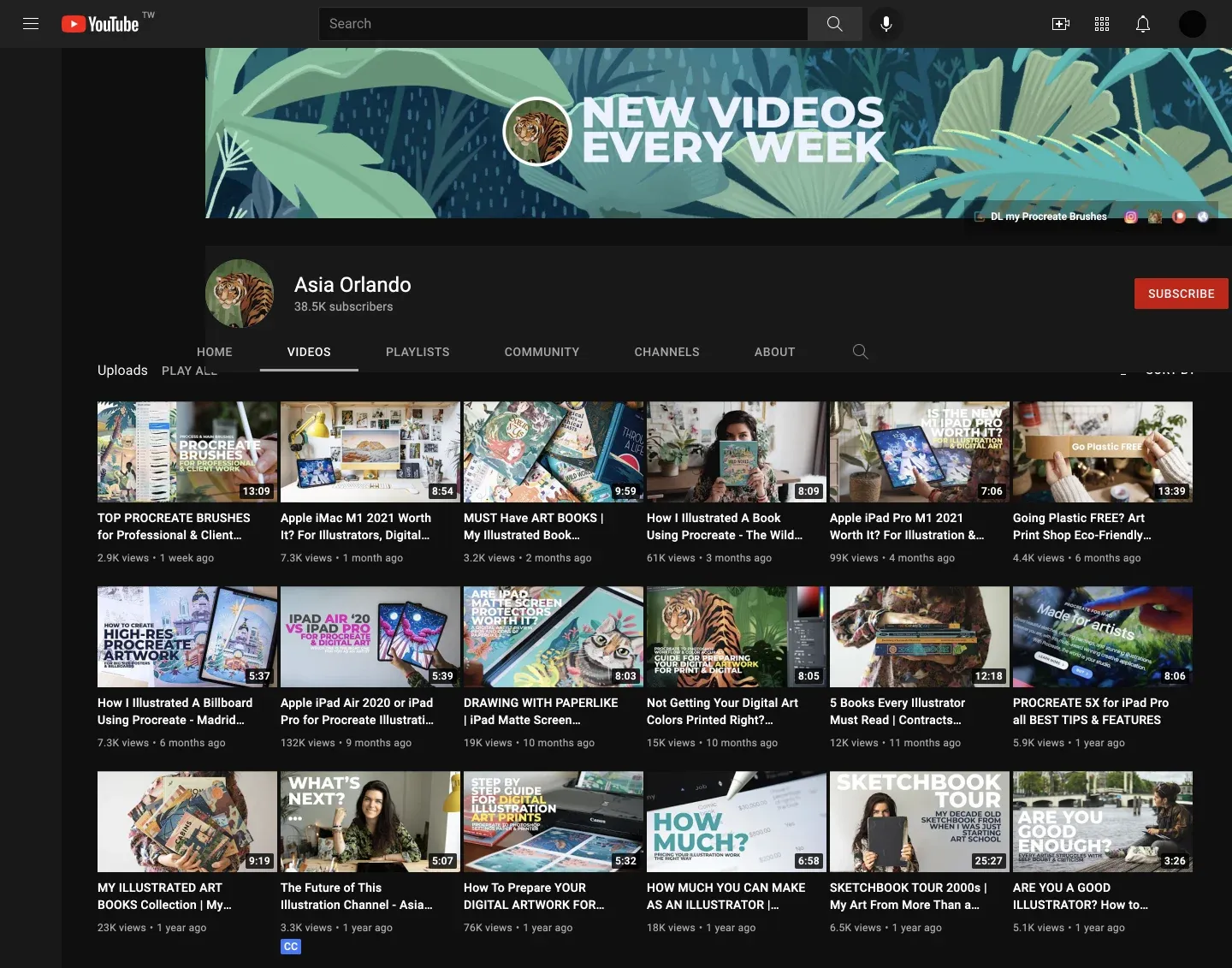The image size is (1232, 968).
Task: Click the Asia Orlando channel avatar
Action: pyautogui.click(x=240, y=294)
